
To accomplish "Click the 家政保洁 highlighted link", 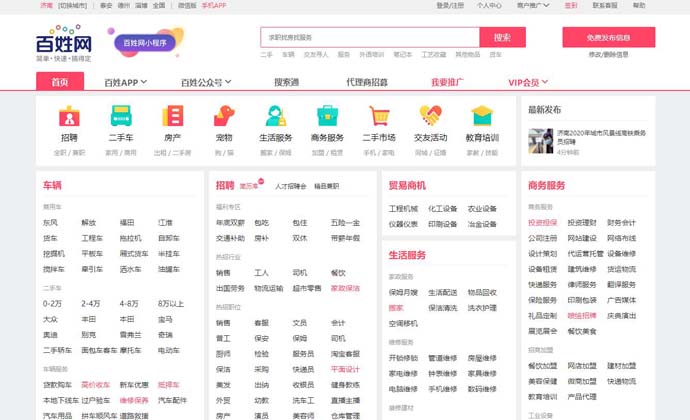I will click(x=345, y=288).
